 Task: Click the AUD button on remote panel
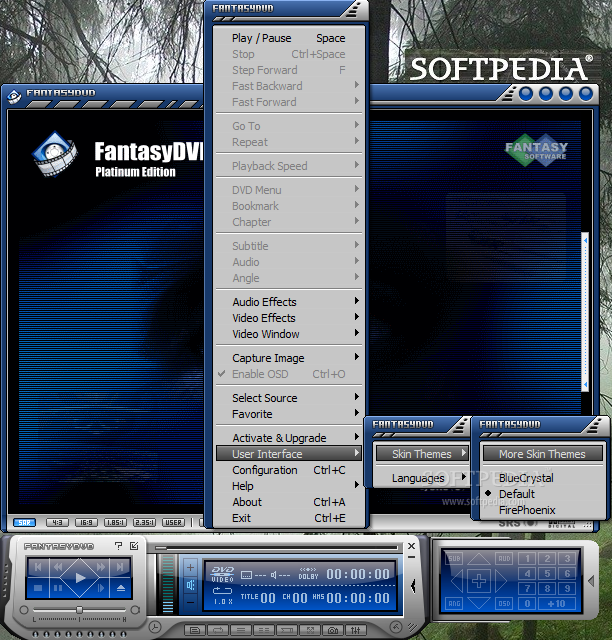pos(504,558)
